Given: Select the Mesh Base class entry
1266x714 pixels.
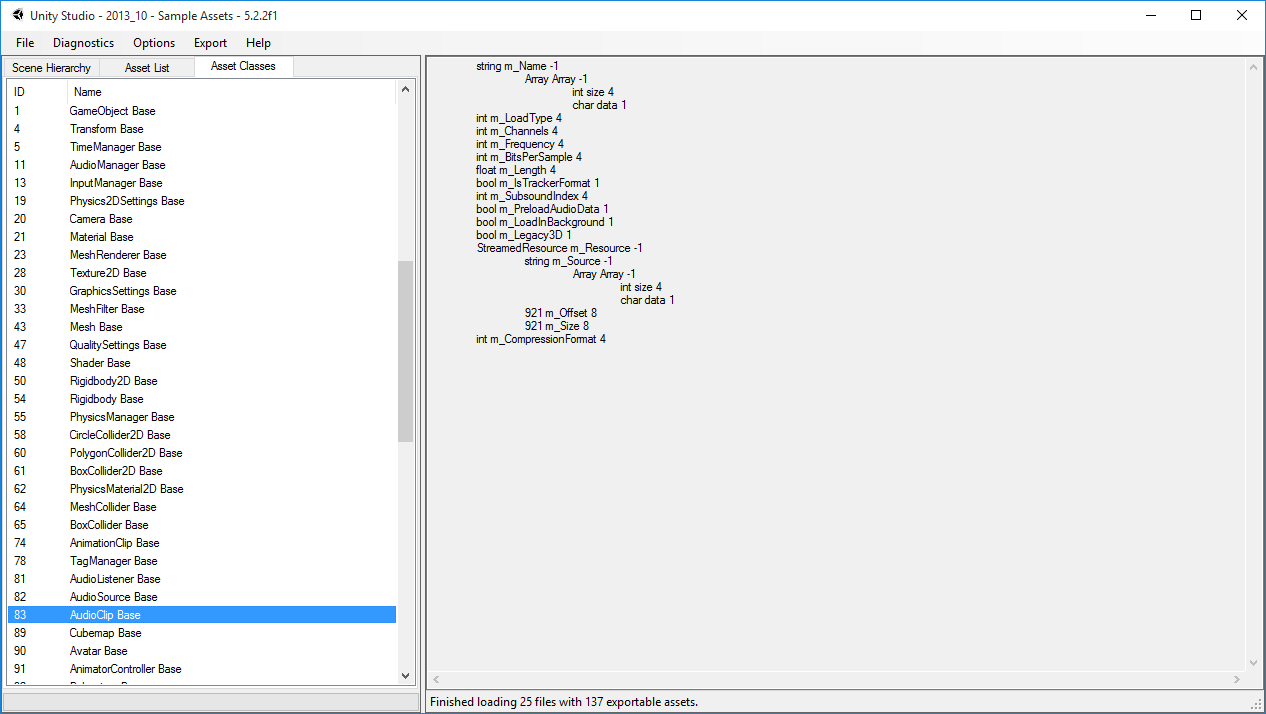Looking at the screenshot, I should tap(95, 327).
